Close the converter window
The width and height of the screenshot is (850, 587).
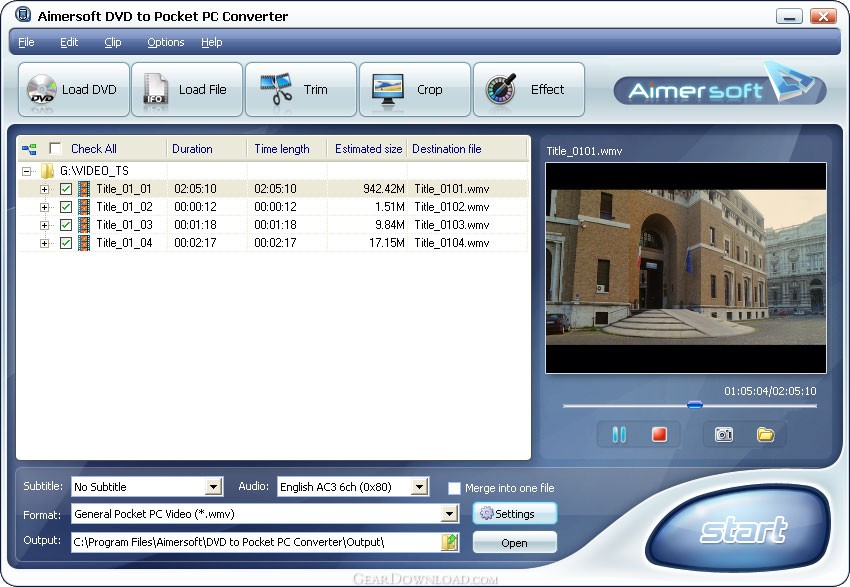823,16
